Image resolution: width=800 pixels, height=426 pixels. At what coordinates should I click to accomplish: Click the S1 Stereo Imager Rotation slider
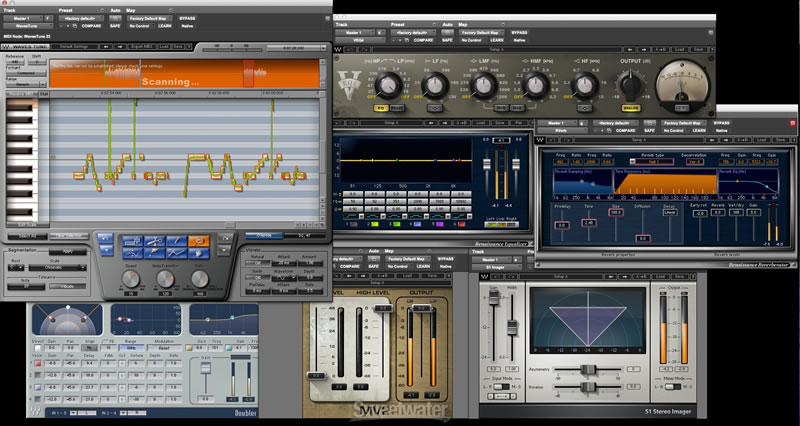[x=588, y=387]
